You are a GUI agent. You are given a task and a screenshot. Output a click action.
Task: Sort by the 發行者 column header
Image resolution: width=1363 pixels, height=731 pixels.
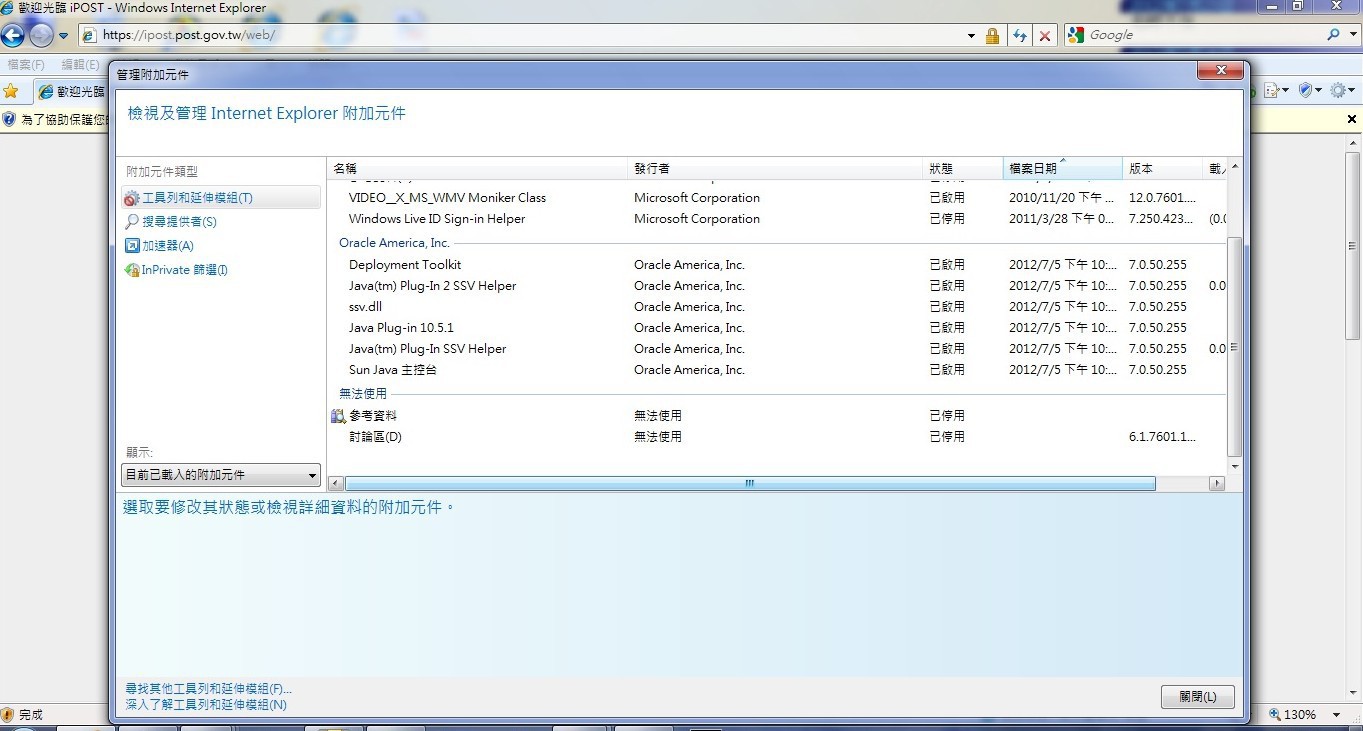click(776, 168)
